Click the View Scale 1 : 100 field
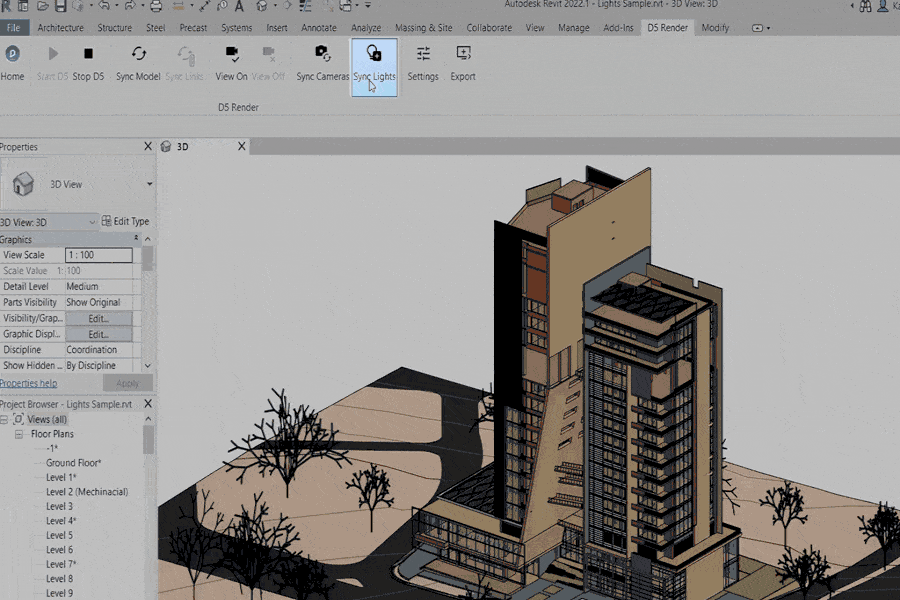The width and height of the screenshot is (900, 600). tap(99, 255)
